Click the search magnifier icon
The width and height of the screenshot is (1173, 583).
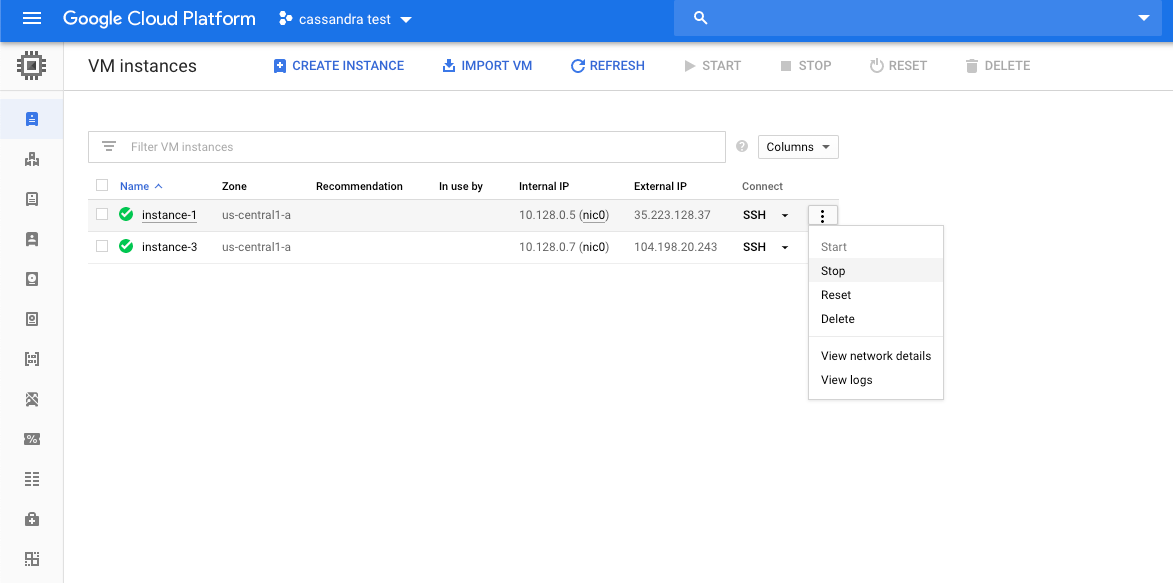click(x=700, y=19)
